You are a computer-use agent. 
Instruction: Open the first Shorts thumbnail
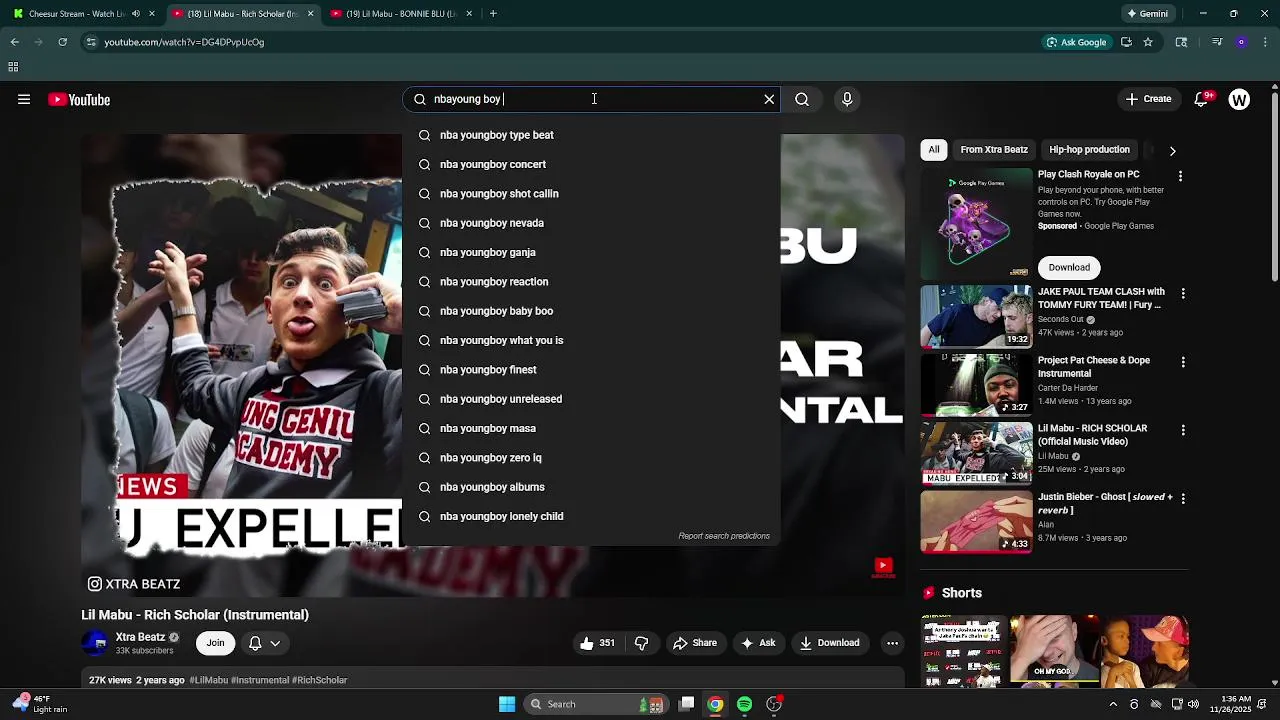pos(962,650)
